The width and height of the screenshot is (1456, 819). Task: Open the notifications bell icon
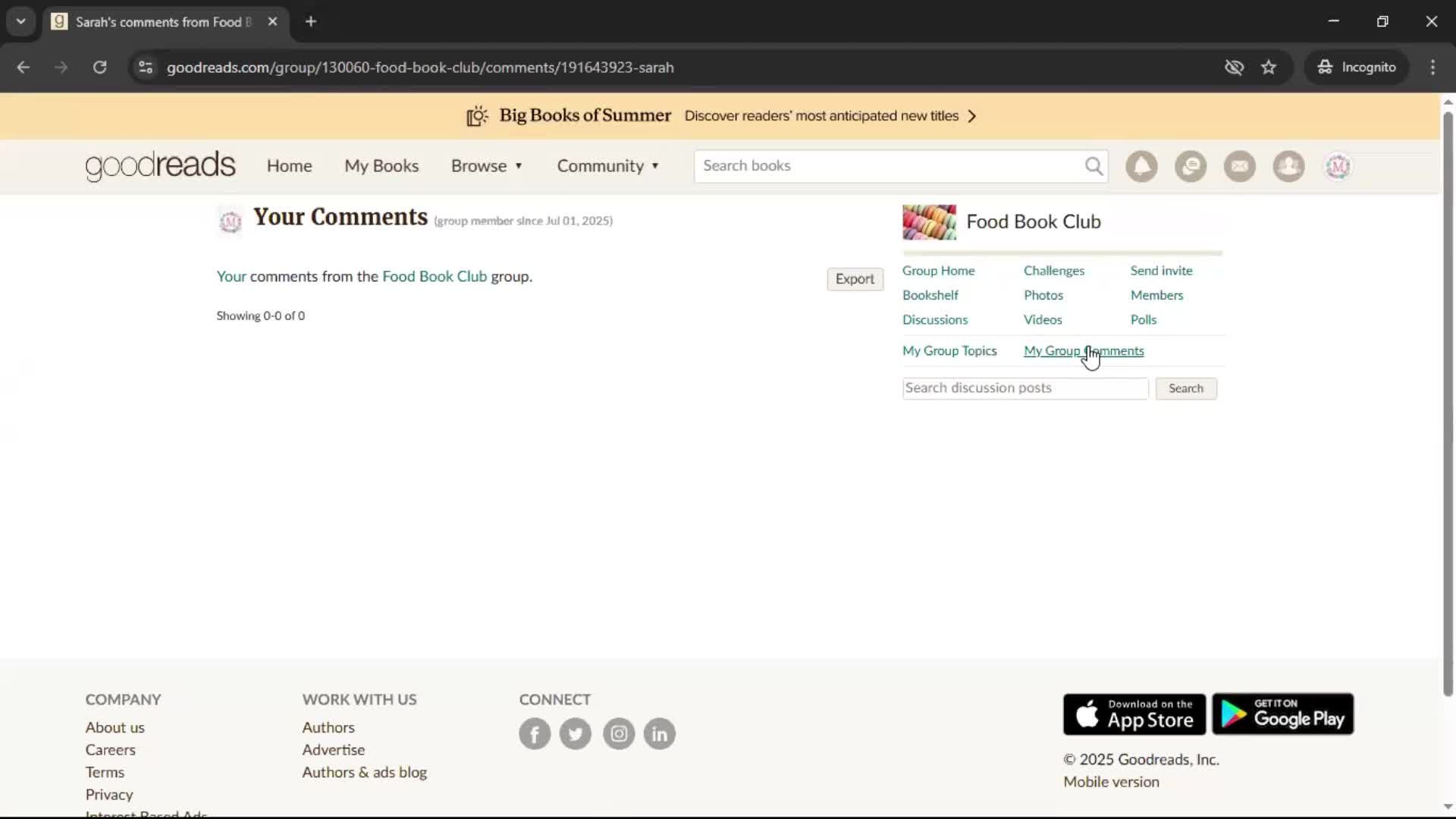tap(1141, 166)
